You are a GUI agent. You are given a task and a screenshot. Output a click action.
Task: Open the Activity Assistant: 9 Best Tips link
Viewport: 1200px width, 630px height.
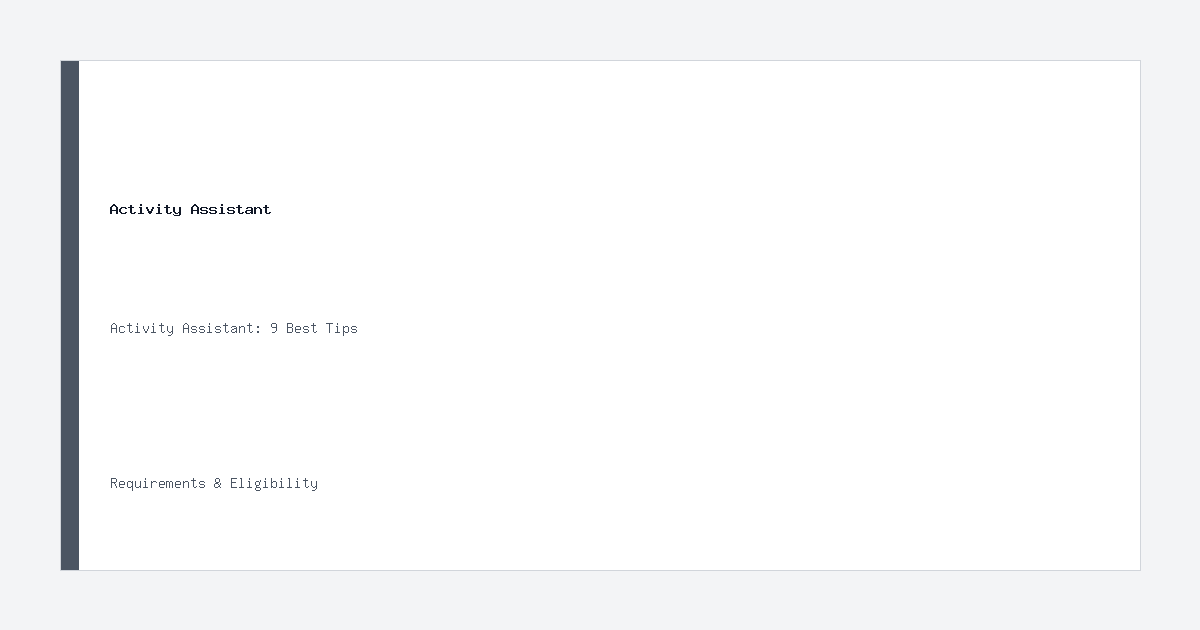[x=233, y=328]
